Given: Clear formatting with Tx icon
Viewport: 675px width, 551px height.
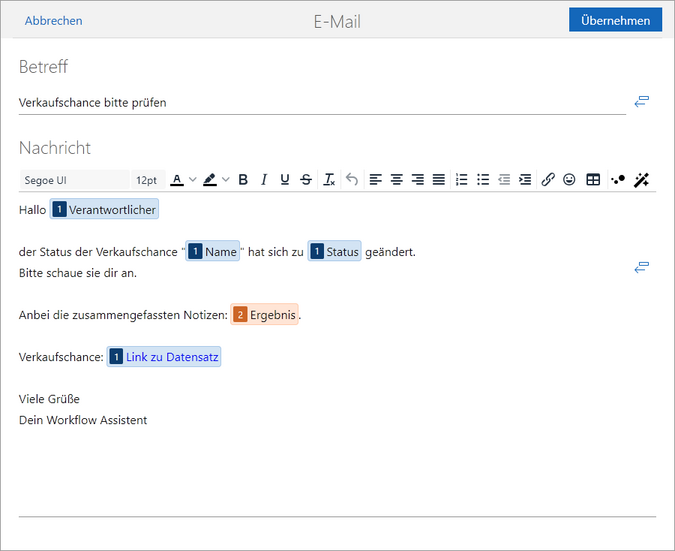Looking at the screenshot, I should point(329,180).
